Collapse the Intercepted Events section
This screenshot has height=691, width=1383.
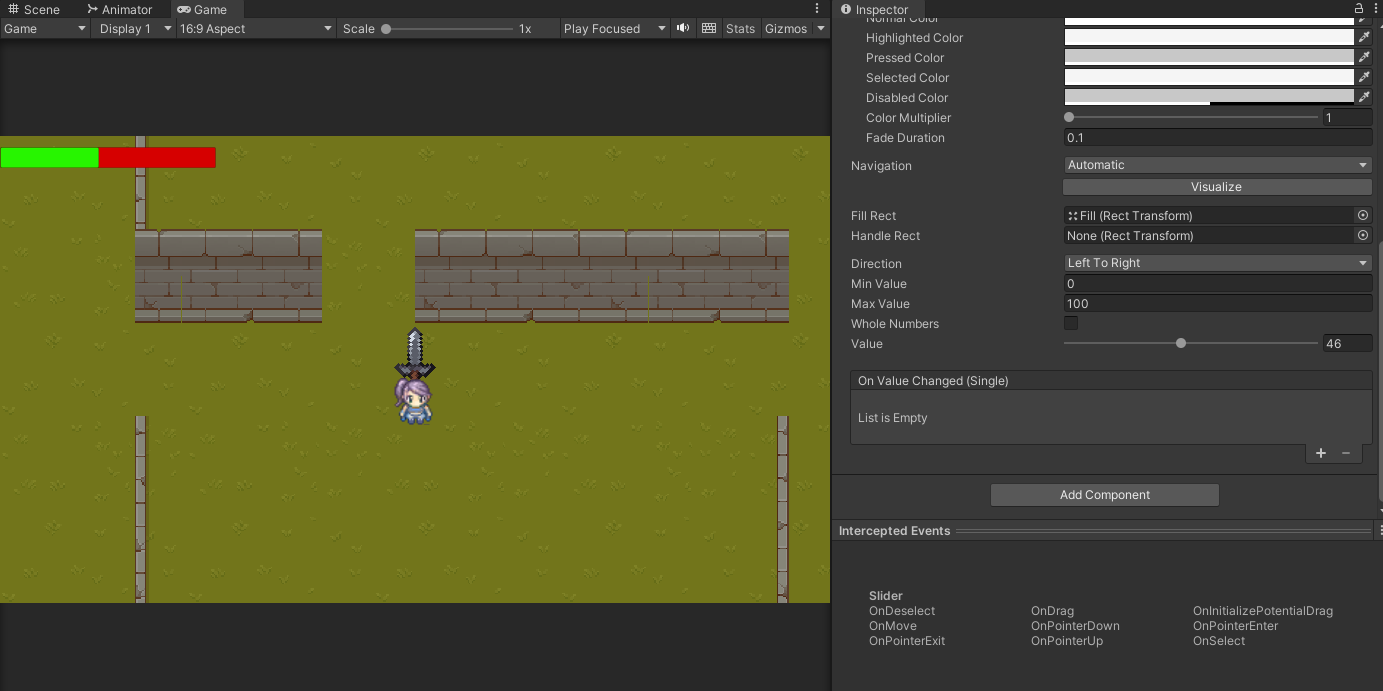coord(894,530)
